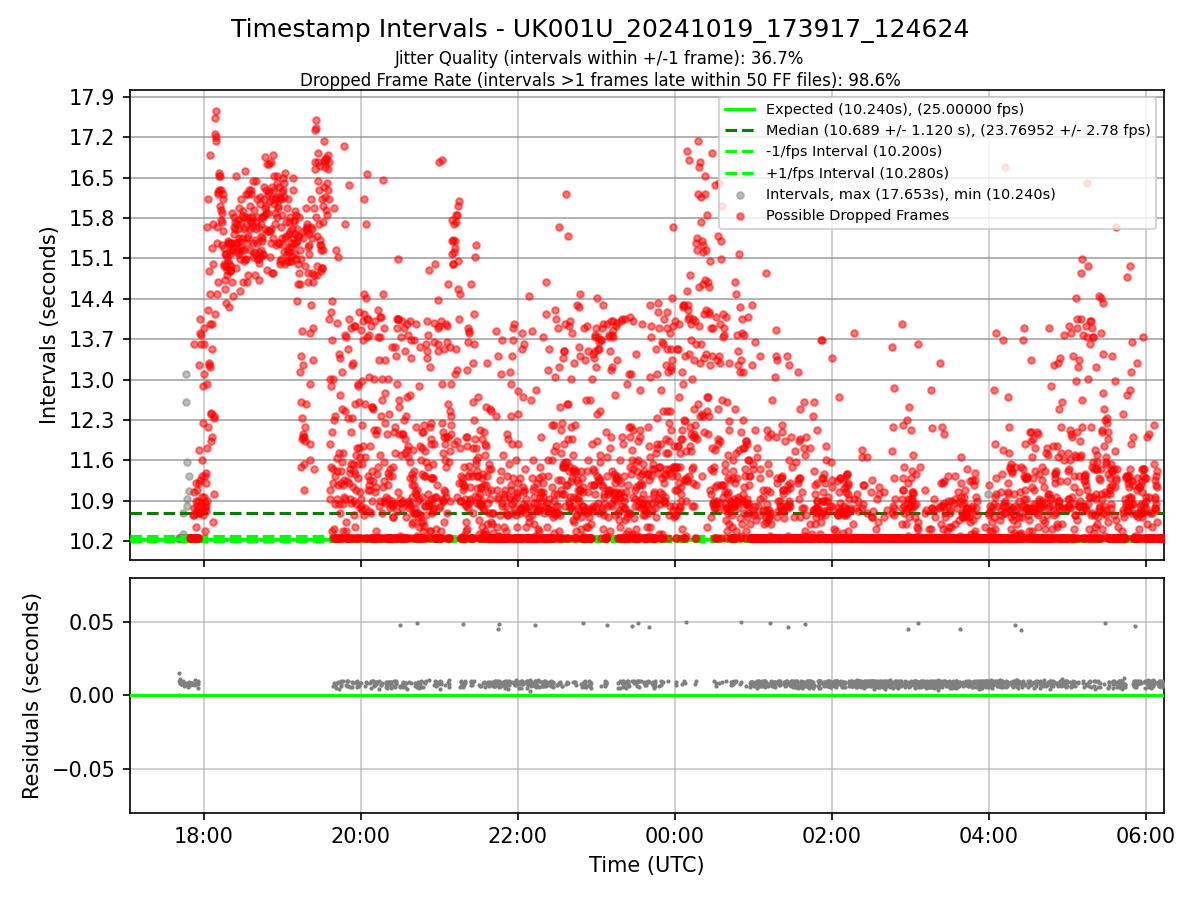Click the 'Intervals (seconds)' y-axis label
Image resolution: width=1200 pixels, height=900 pixels.
(x=48, y=325)
